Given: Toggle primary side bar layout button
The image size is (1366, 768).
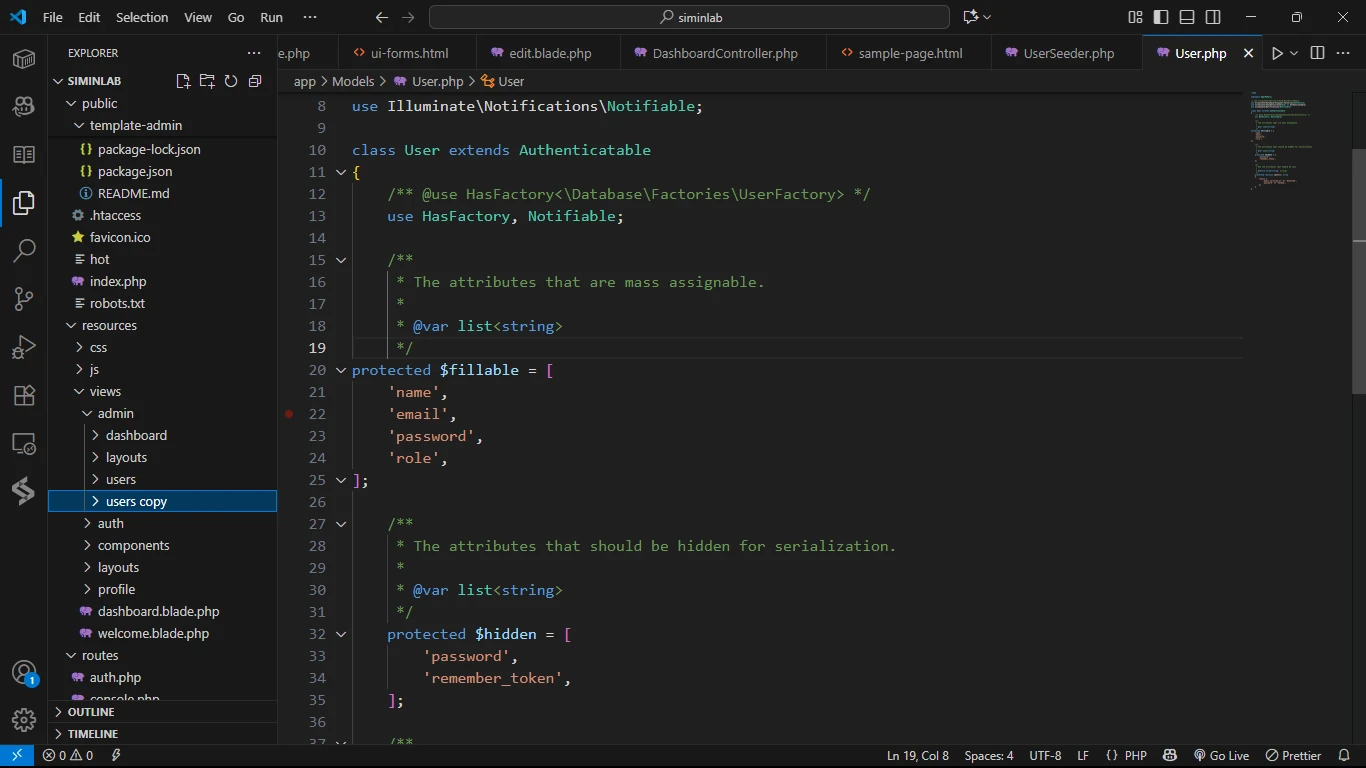Looking at the screenshot, I should pyautogui.click(x=1161, y=17).
